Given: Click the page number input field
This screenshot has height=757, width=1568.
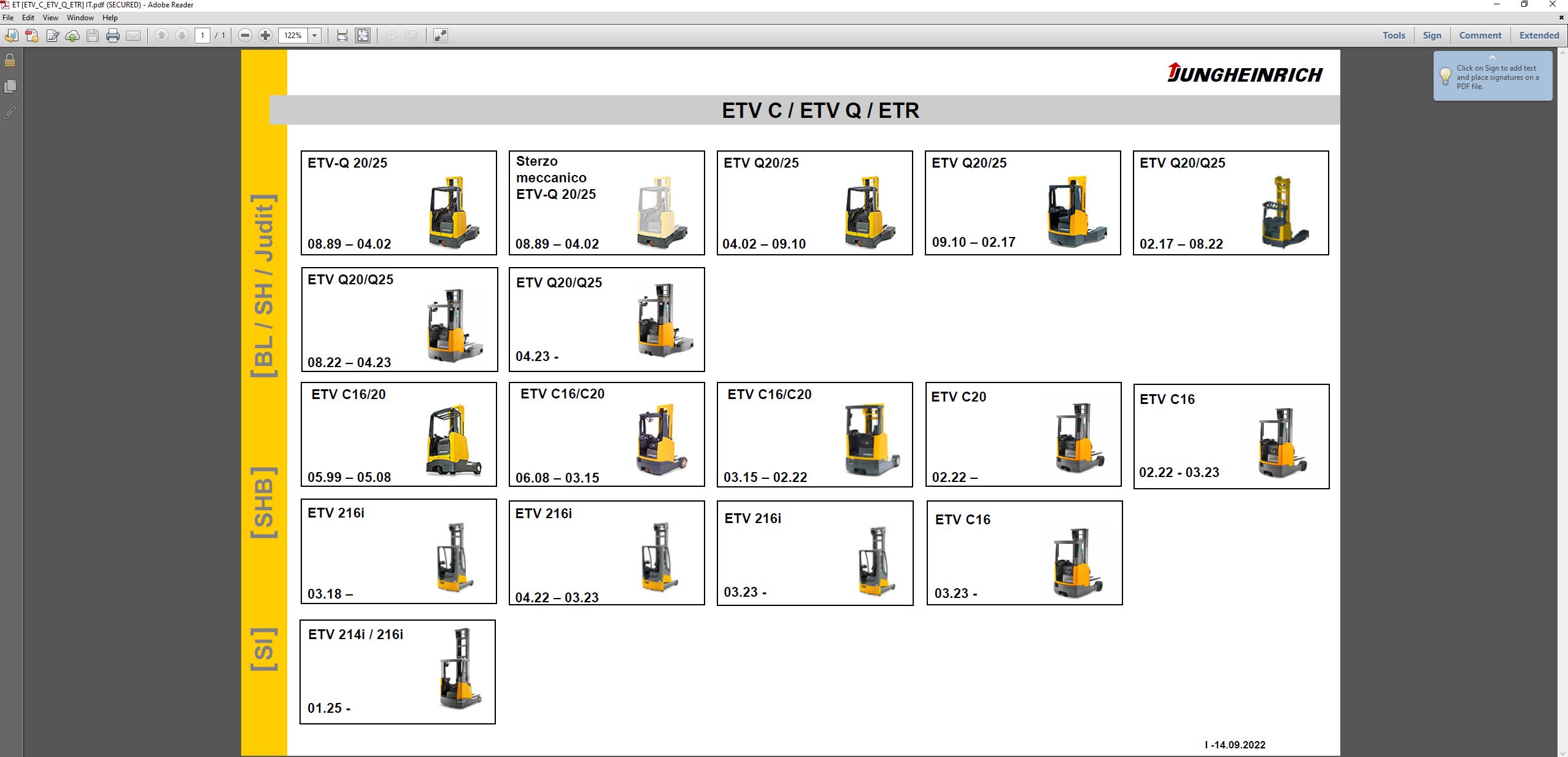Looking at the screenshot, I should (203, 36).
